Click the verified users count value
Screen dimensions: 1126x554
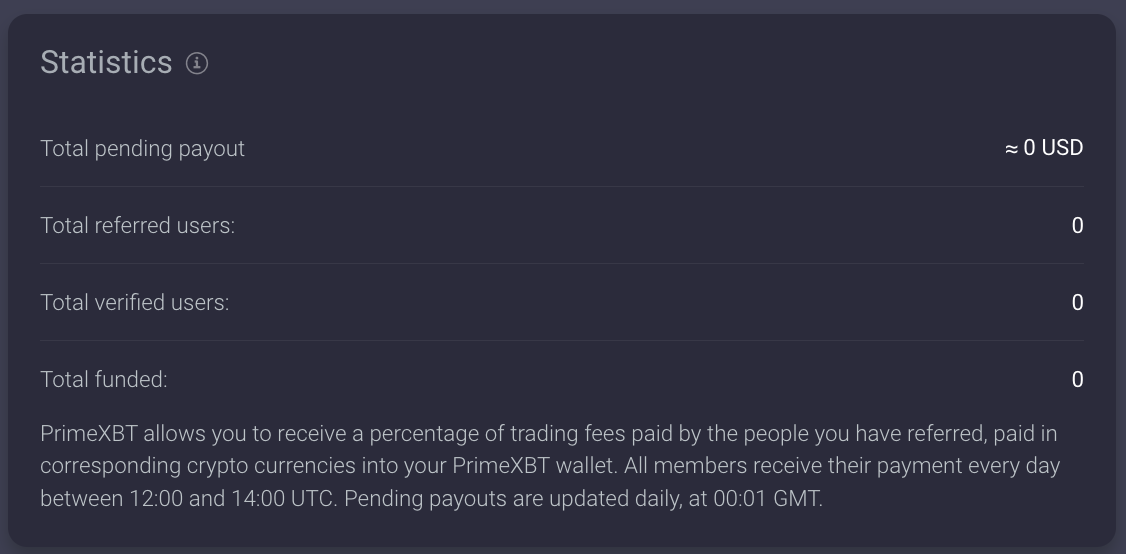(x=1077, y=302)
